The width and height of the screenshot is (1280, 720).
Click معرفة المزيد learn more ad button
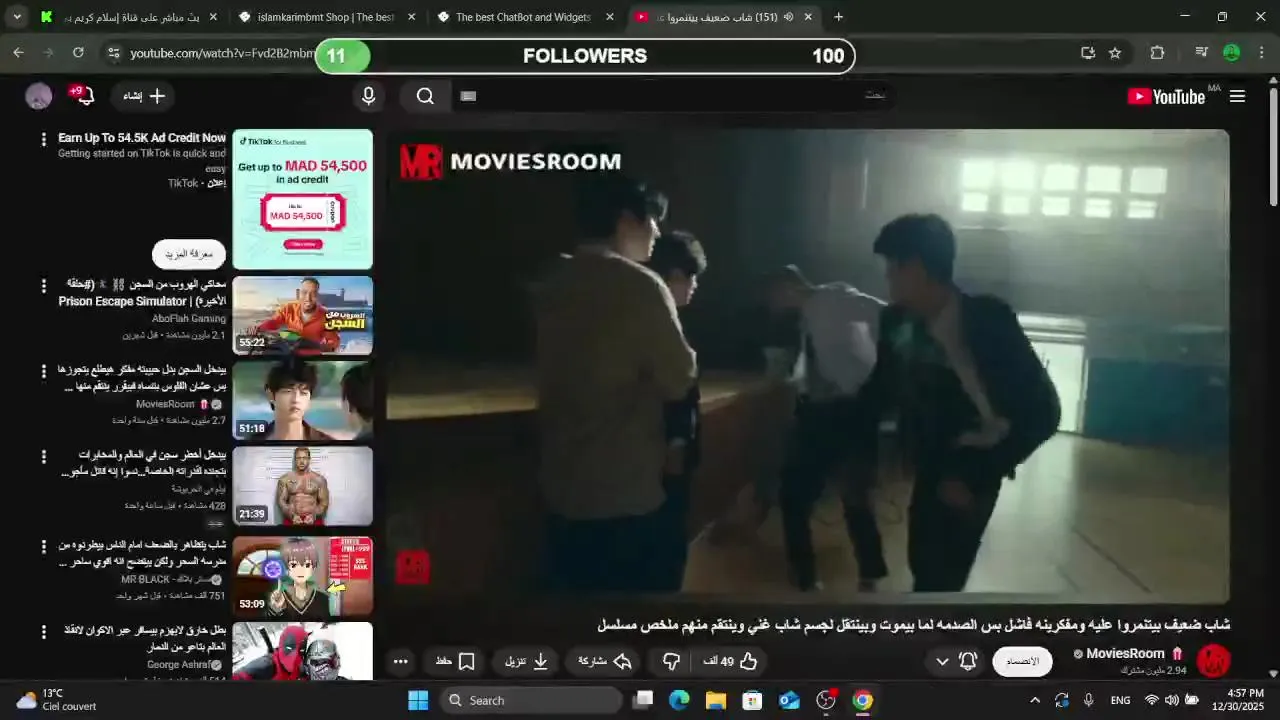(x=189, y=254)
